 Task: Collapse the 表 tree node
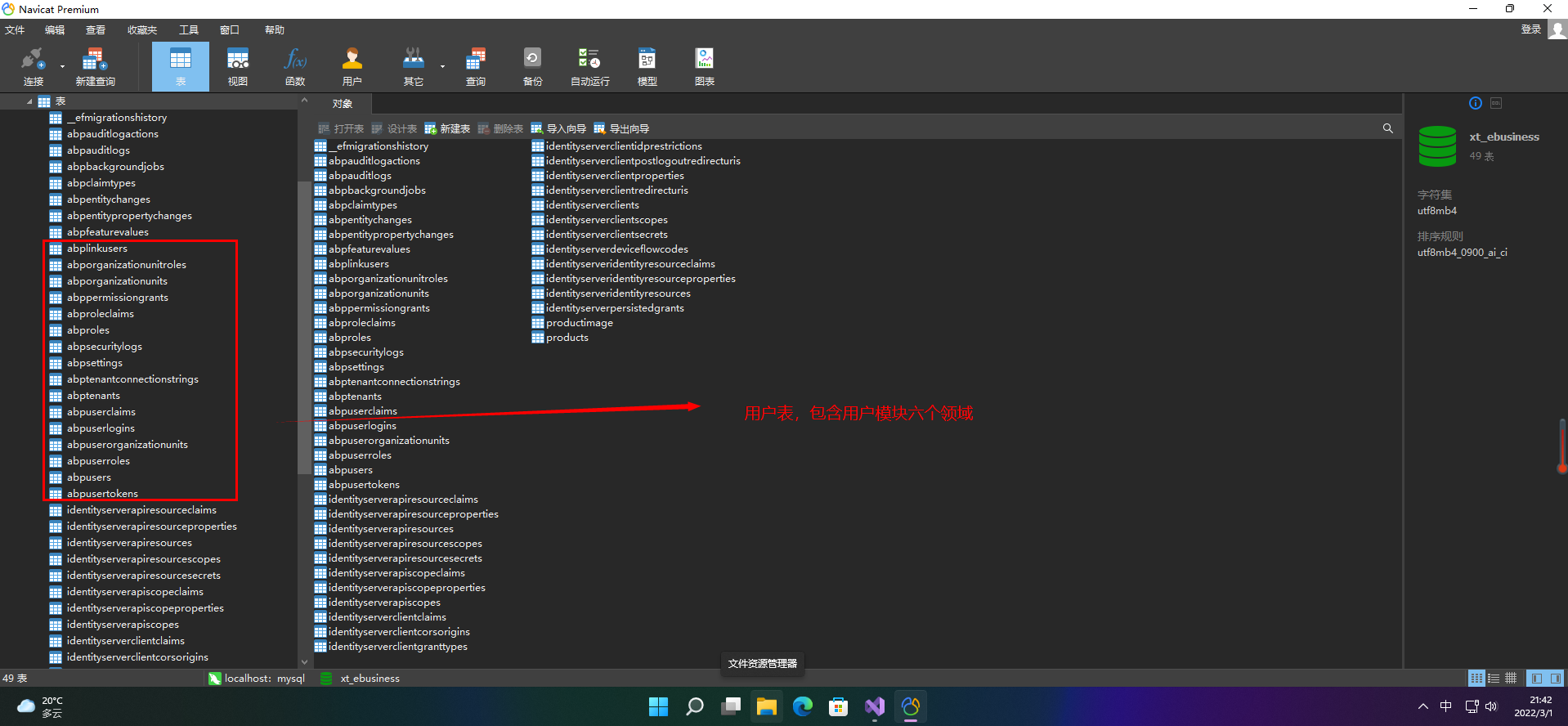coord(29,101)
